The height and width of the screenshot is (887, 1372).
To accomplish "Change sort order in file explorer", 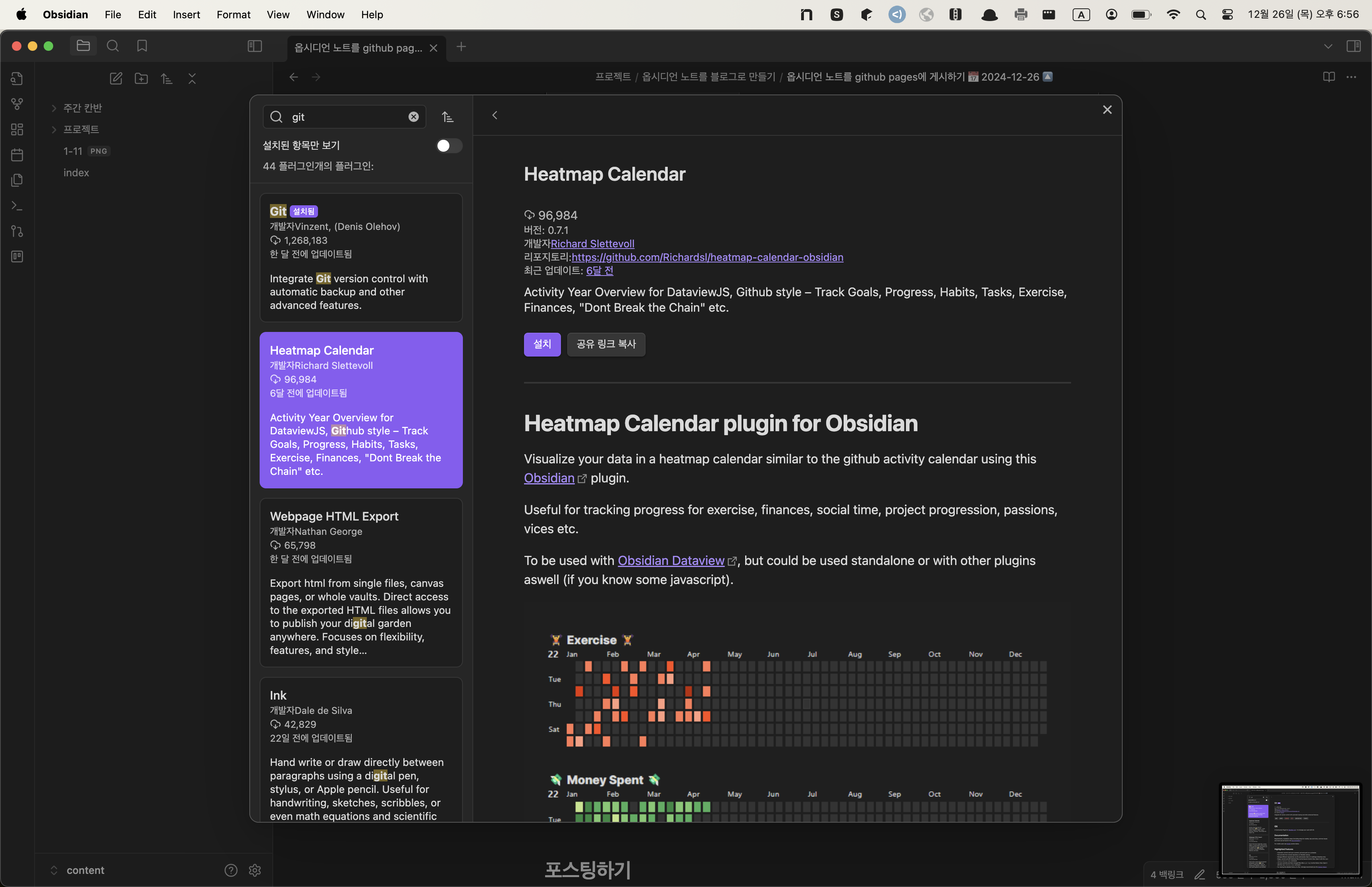I will [x=166, y=79].
